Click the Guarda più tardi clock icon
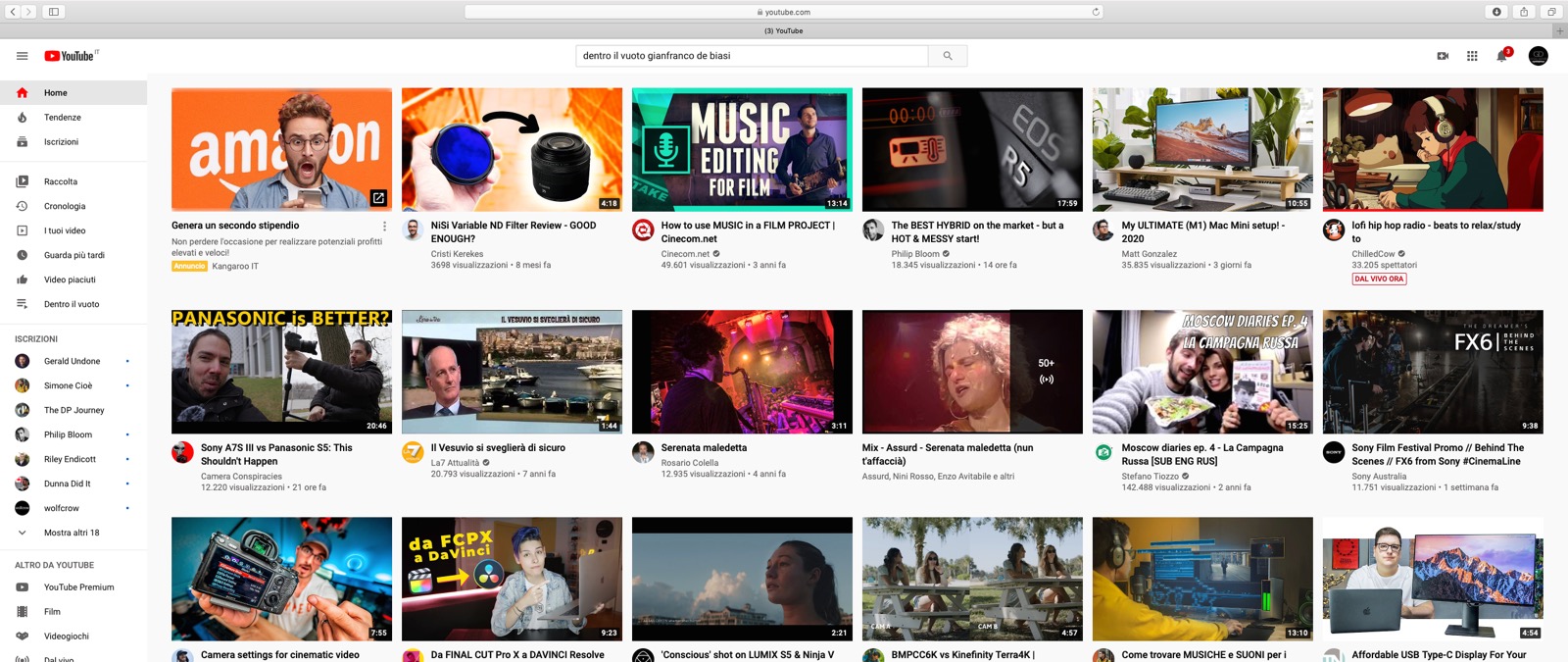 pyautogui.click(x=22, y=255)
